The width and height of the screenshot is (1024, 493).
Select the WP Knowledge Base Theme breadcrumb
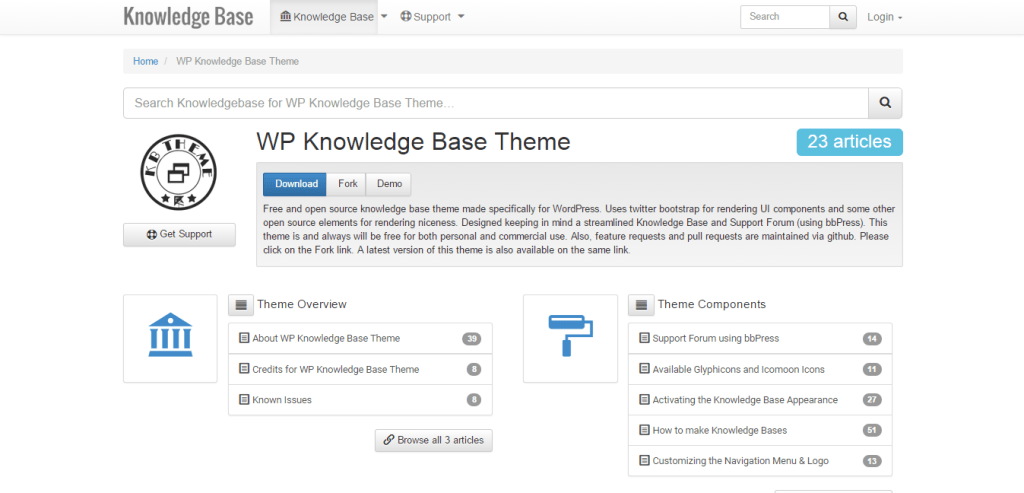pos(238,61)
